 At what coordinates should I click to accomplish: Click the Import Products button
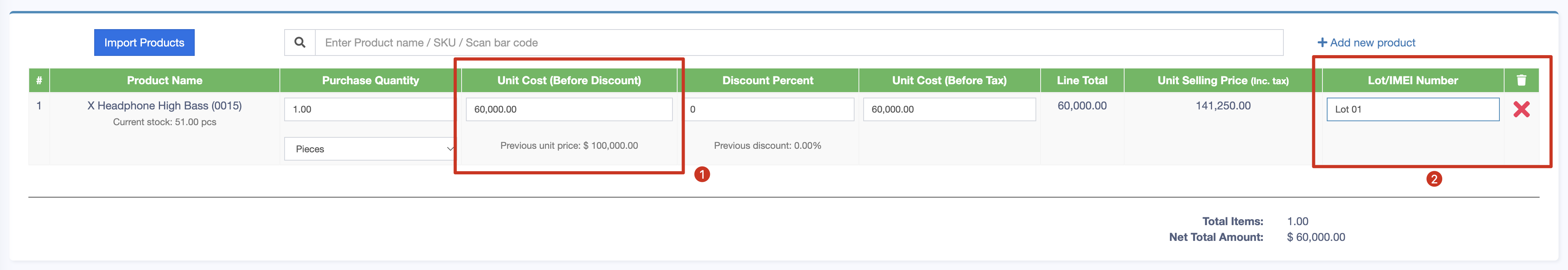coord(144,43)
